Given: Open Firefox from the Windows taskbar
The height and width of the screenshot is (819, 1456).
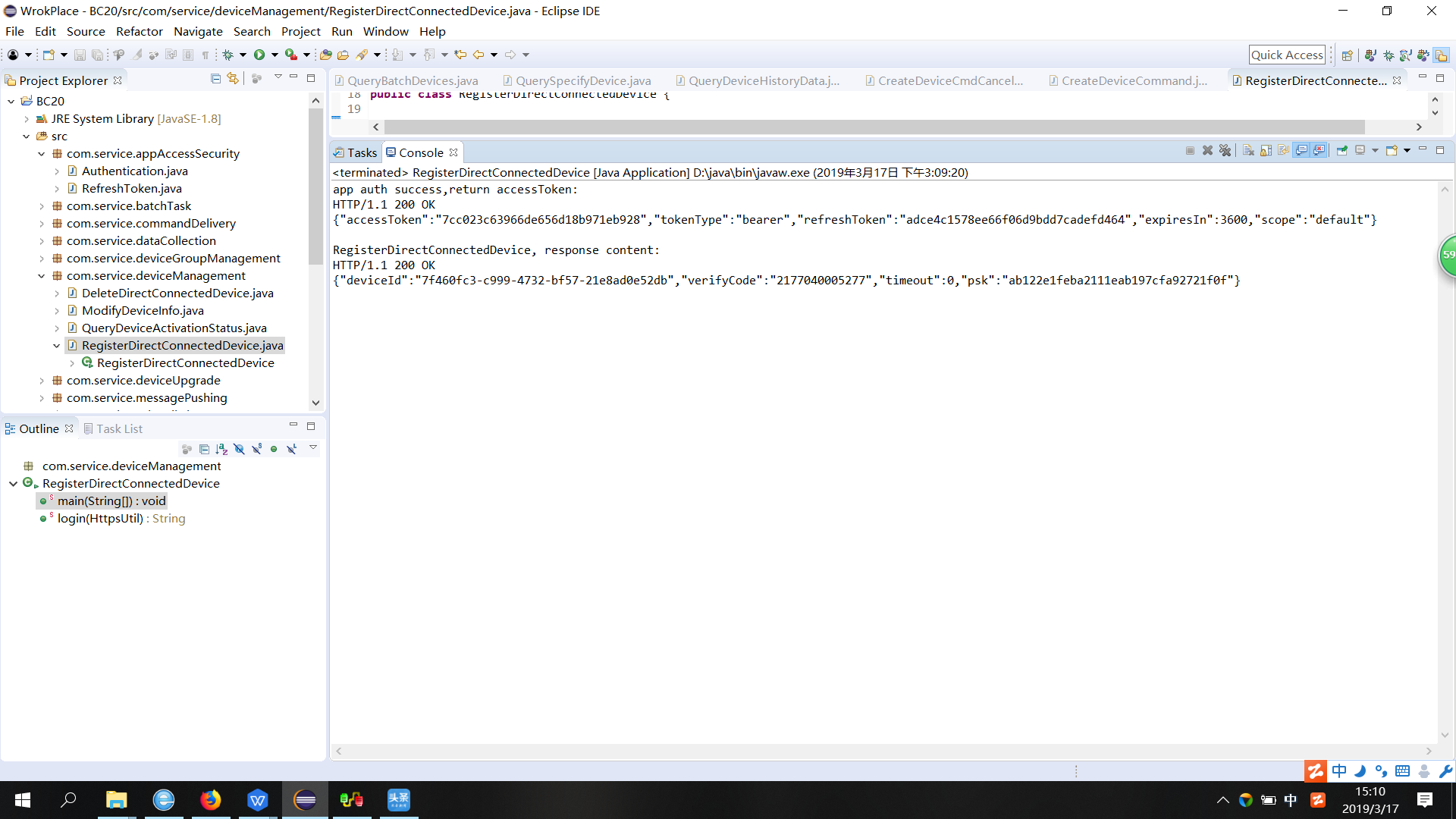Looking at the screenshot, I should coord(211,800).
